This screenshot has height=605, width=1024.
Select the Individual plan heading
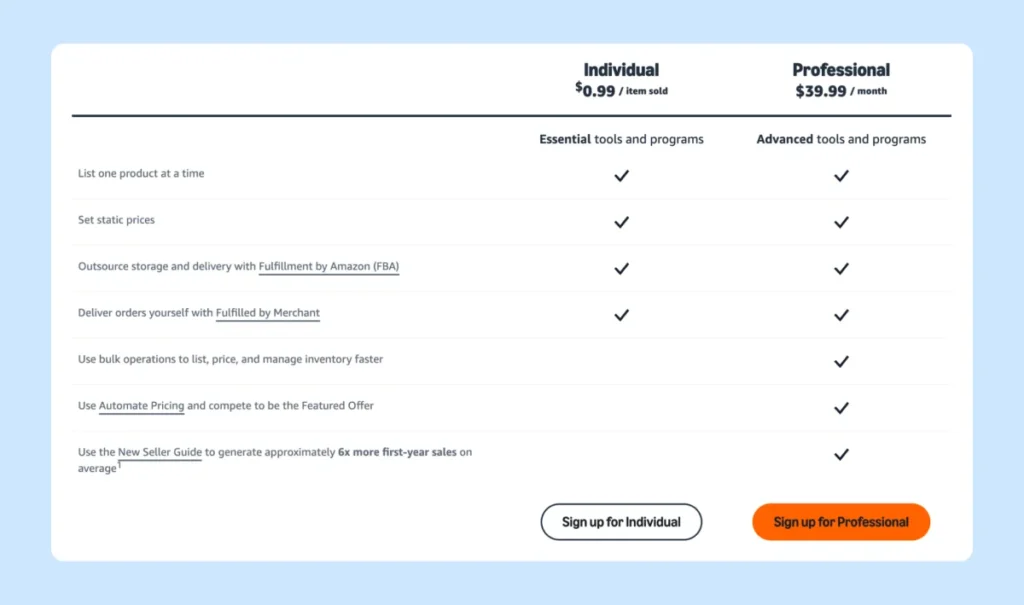point(621,70)
